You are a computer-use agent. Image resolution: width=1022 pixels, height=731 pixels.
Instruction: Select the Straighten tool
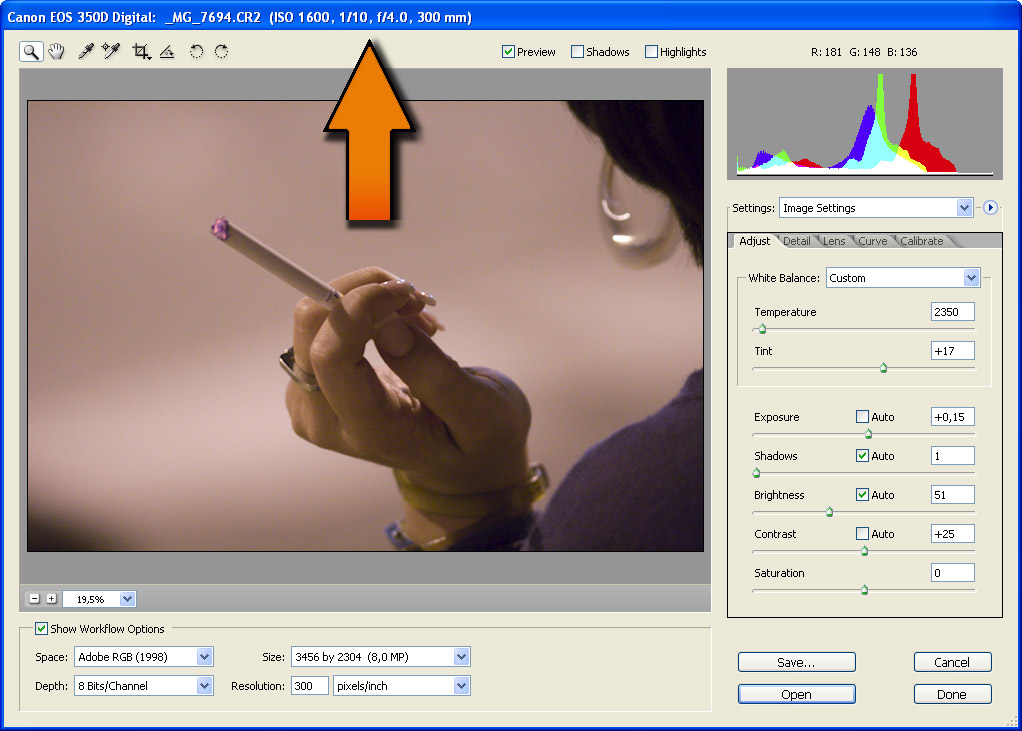pos(167,51)
